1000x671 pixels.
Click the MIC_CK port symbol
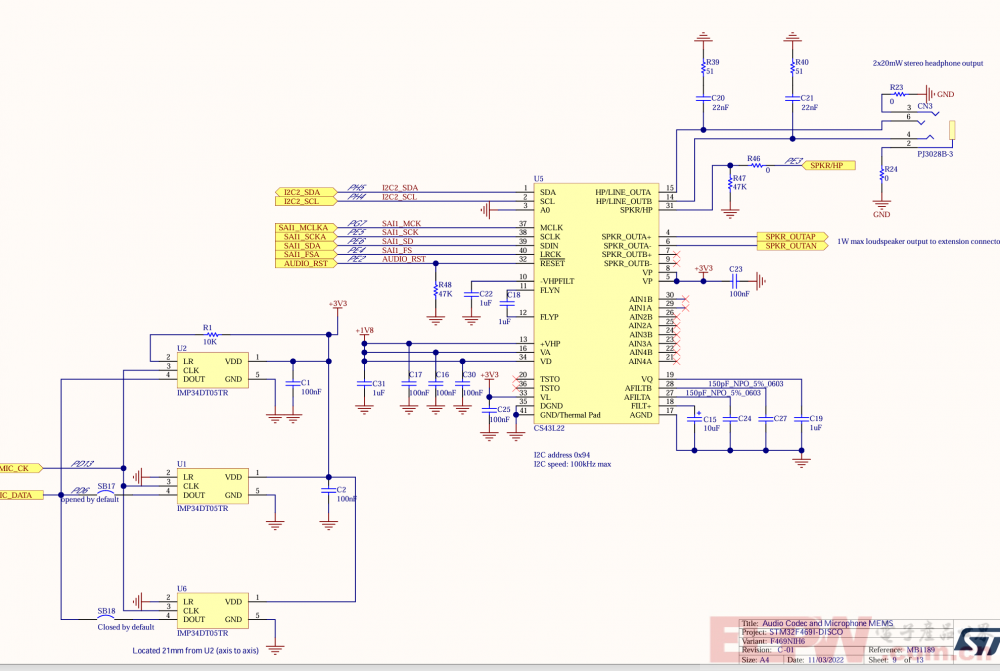pyautogui.click(x=20, y=468)
